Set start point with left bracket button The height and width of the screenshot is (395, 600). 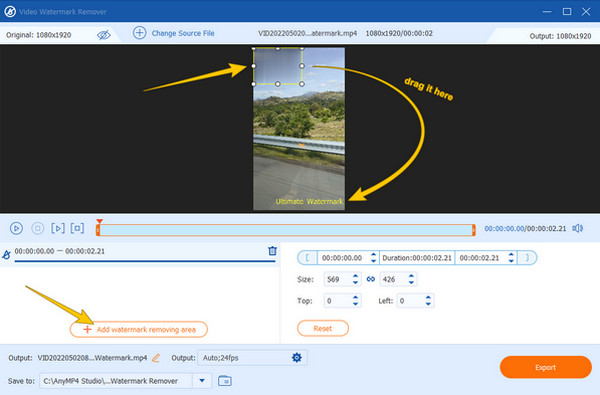(x=307, y=258)
